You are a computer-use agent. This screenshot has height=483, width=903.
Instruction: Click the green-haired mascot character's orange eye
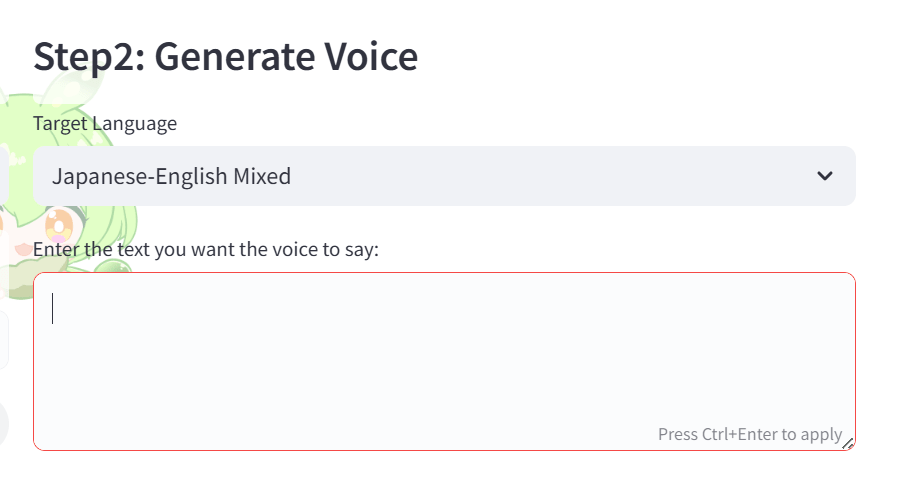[x=62, y=220]
